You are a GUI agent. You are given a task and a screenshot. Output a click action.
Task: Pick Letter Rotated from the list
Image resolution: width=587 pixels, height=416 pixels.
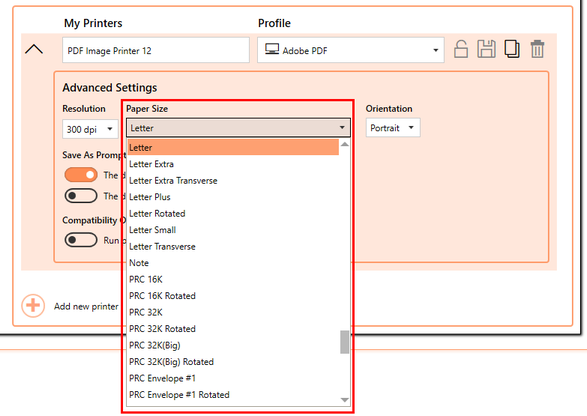point(233,213)
